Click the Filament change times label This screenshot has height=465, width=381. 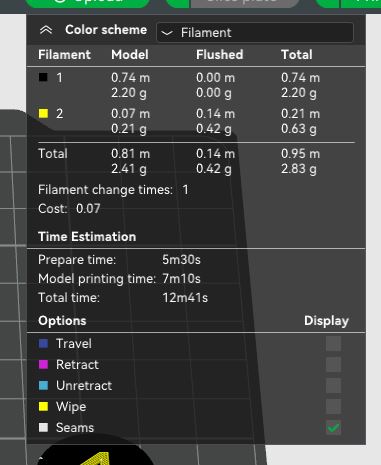click(x=105, y=190)
